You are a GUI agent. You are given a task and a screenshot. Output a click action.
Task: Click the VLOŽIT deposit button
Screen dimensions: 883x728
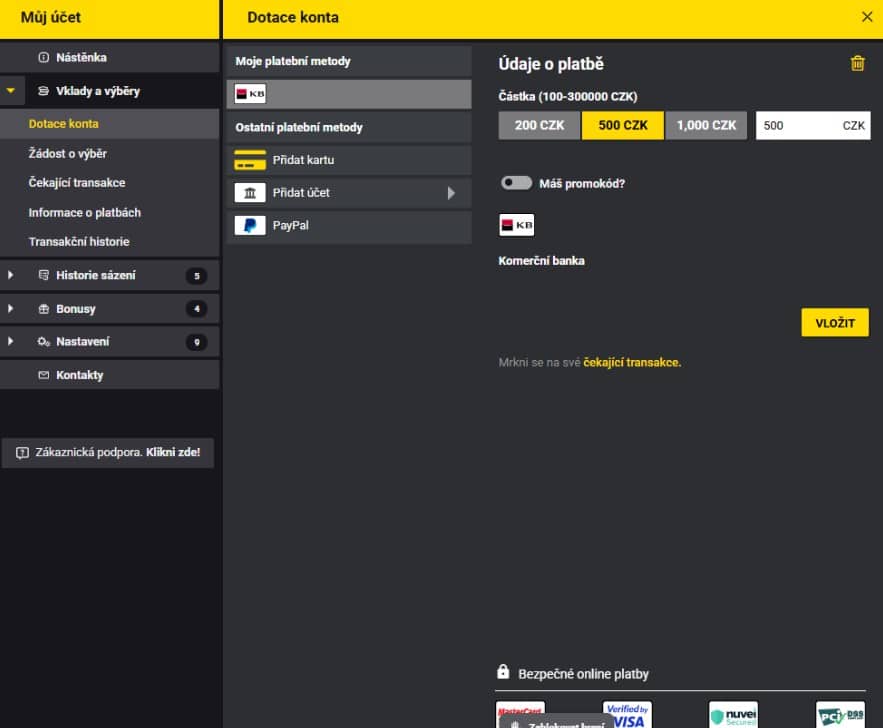[x=835, y=323]
